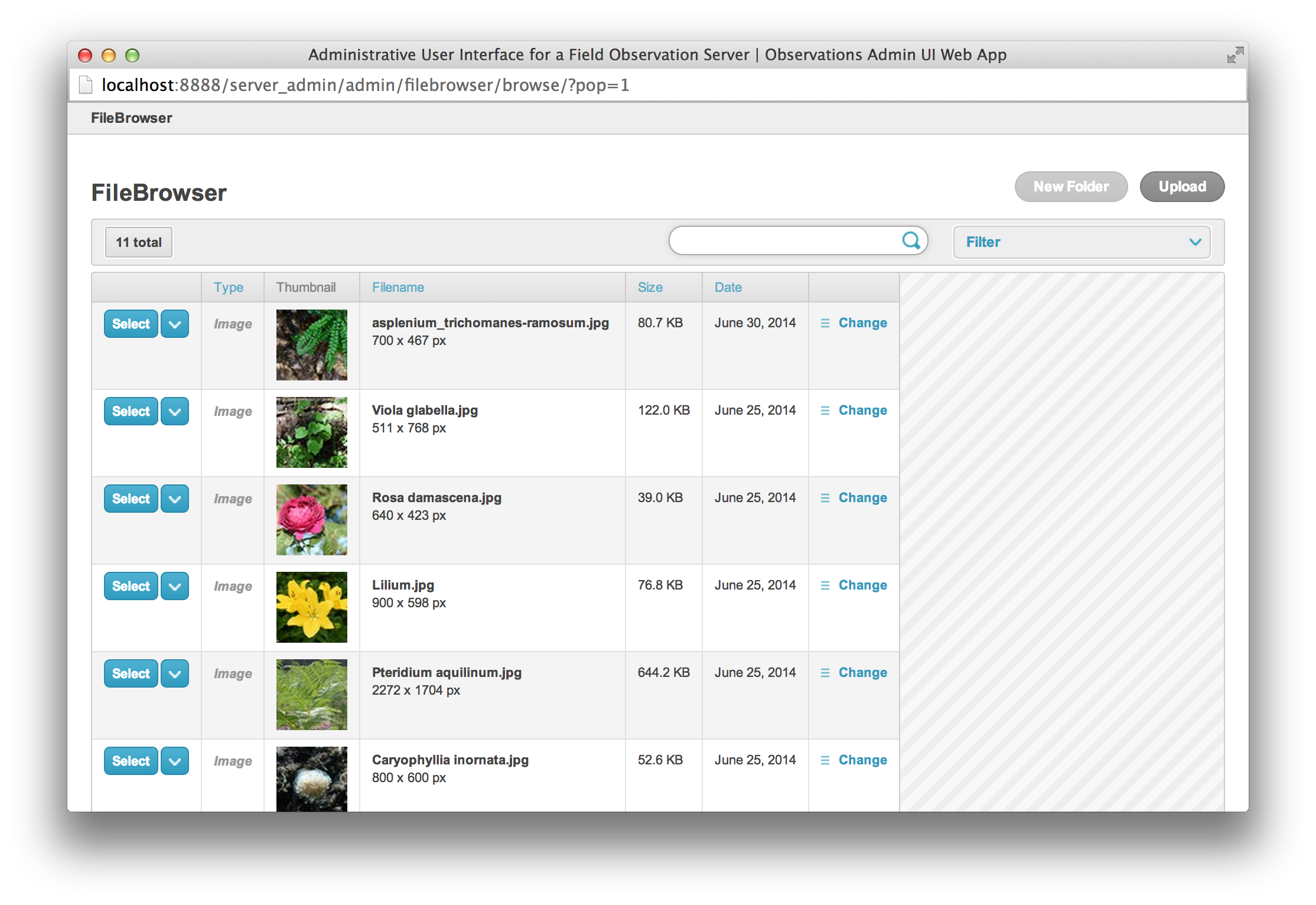The image size is (1316, 905).
Task: Click the thumbnail of the yellow Lilium flower
Action: (x=311, y=607)
